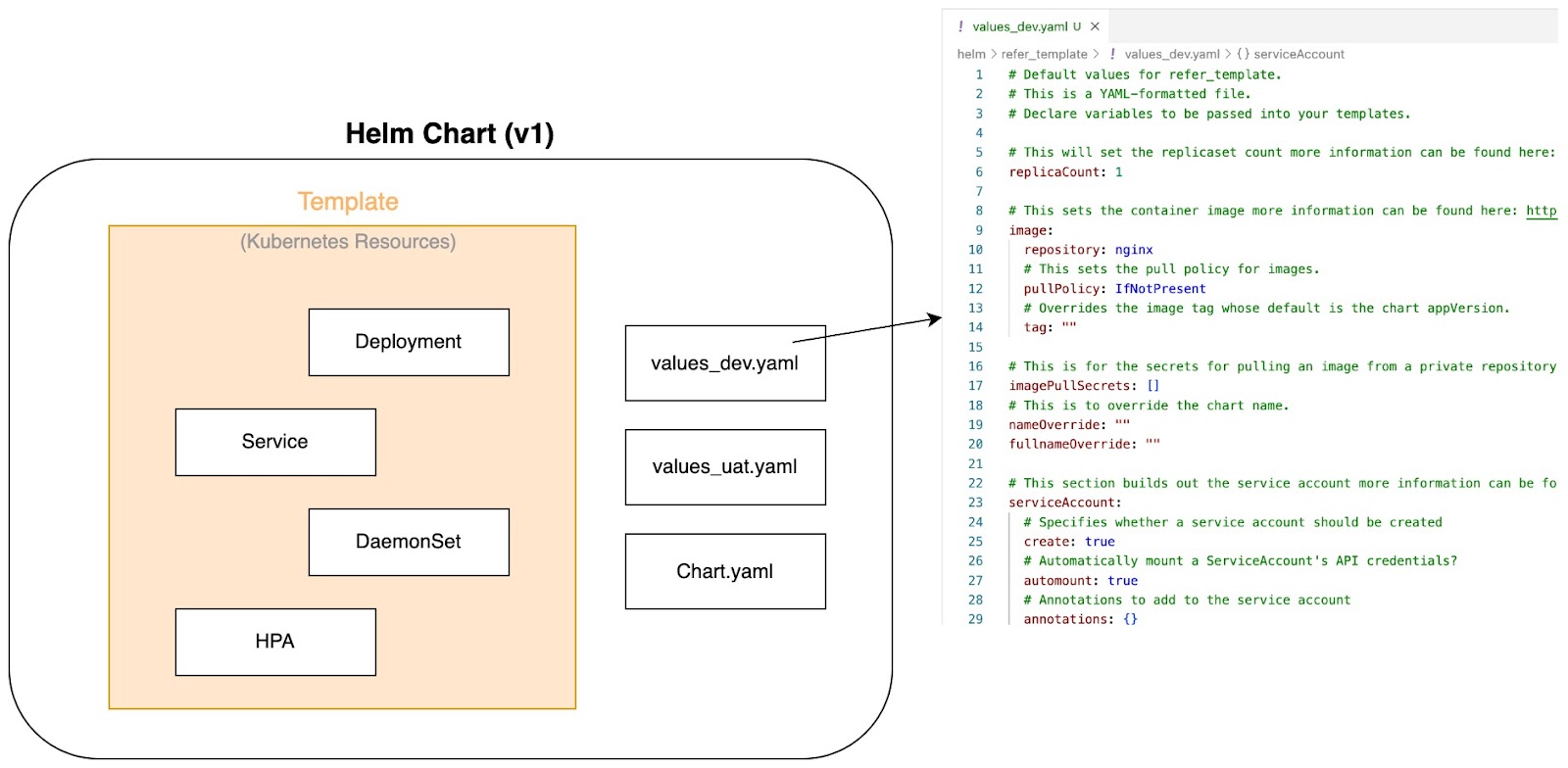Follow the http link on line 8
Viewport: 1568px width, 768px height.
click(x=1542, y=211)
